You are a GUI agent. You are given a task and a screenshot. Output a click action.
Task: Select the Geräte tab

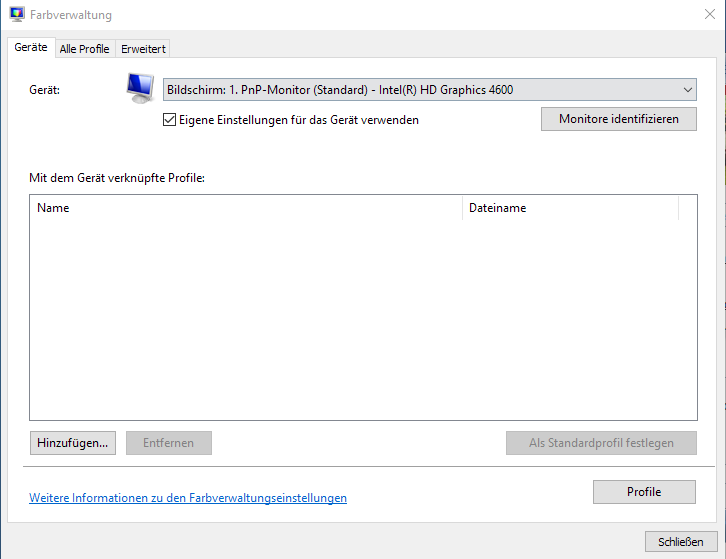31,47
